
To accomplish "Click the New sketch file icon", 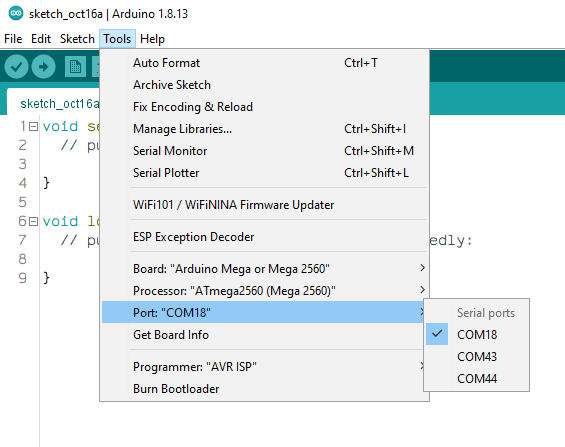I will (x=75, y=67).
